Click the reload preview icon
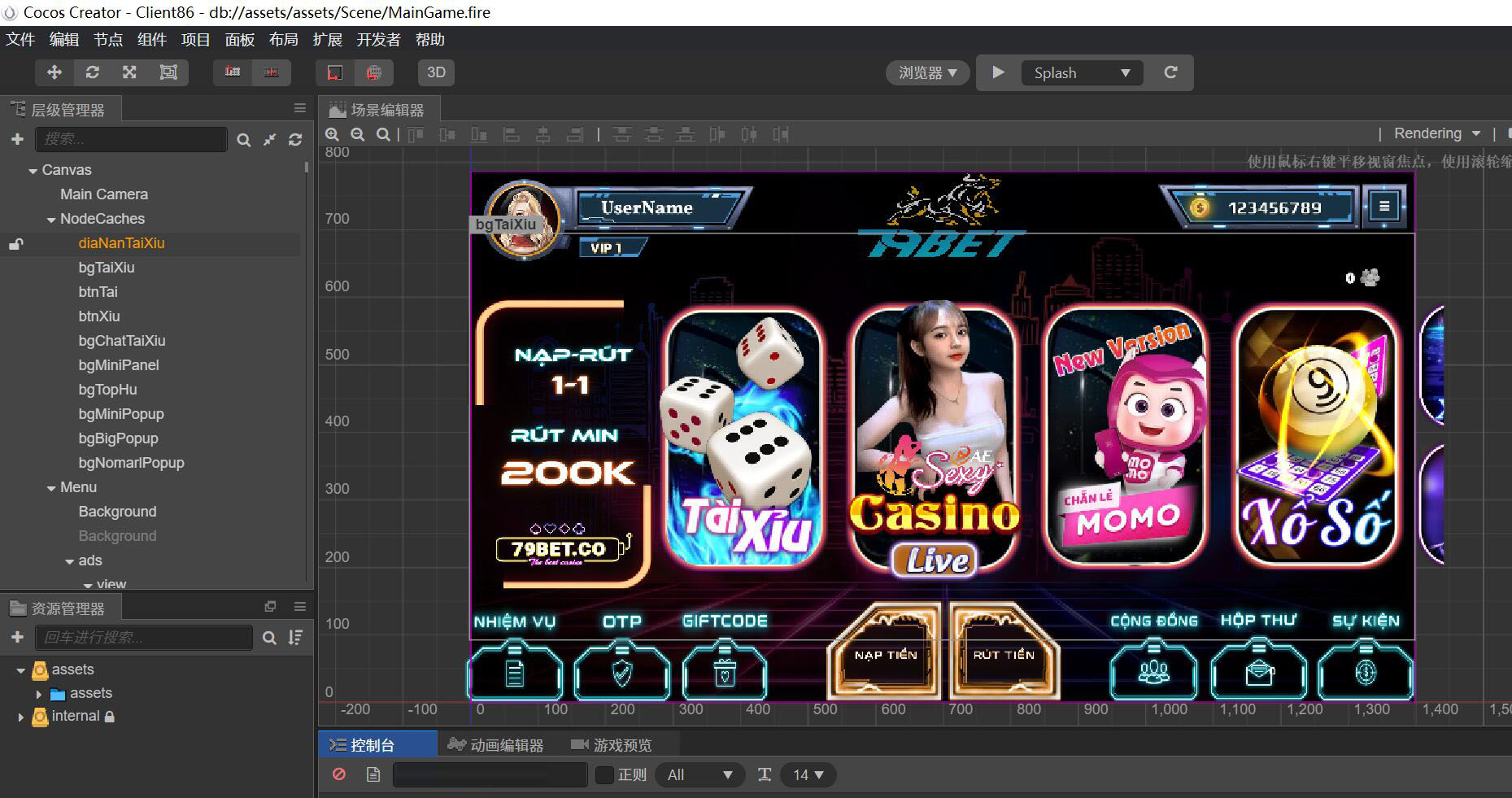Viewport: 1512px width, 798px height. pyautogui.click(x=1170, y=72)
